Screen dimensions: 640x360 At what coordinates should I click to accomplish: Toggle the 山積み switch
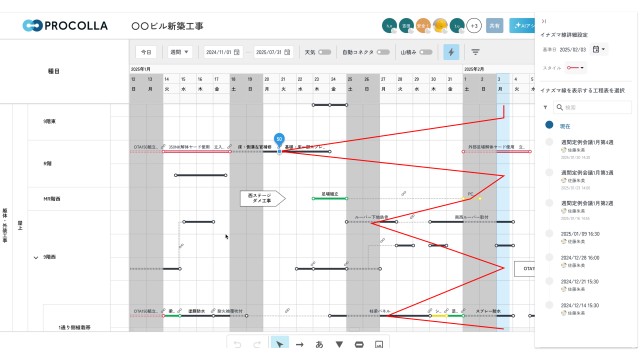[x=426, y=52]
